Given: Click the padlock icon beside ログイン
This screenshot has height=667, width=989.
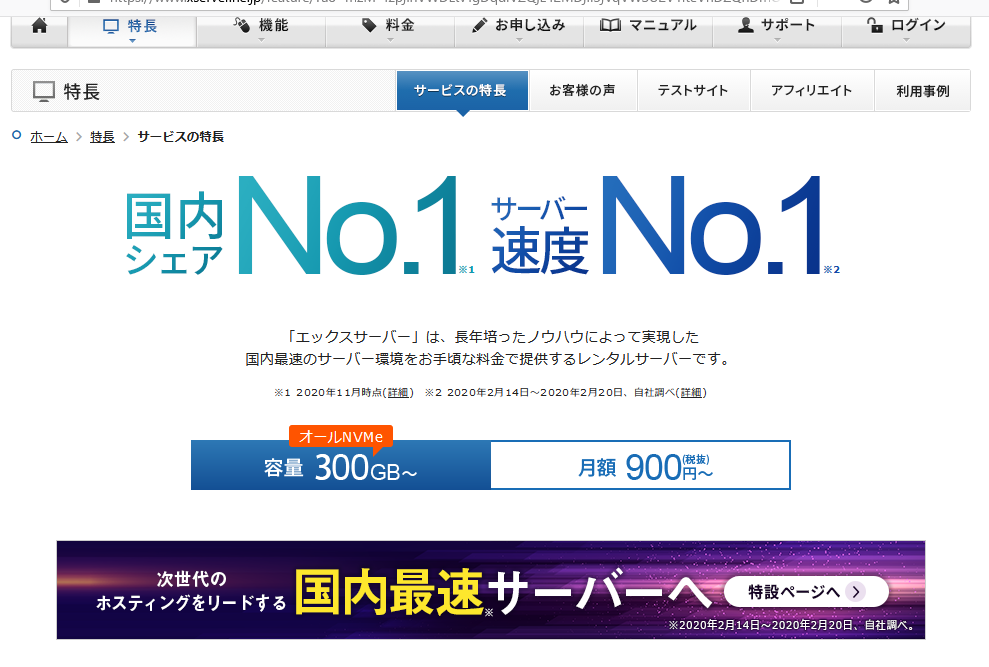Looking at the screenshot, I should click(x=874, y=25).
